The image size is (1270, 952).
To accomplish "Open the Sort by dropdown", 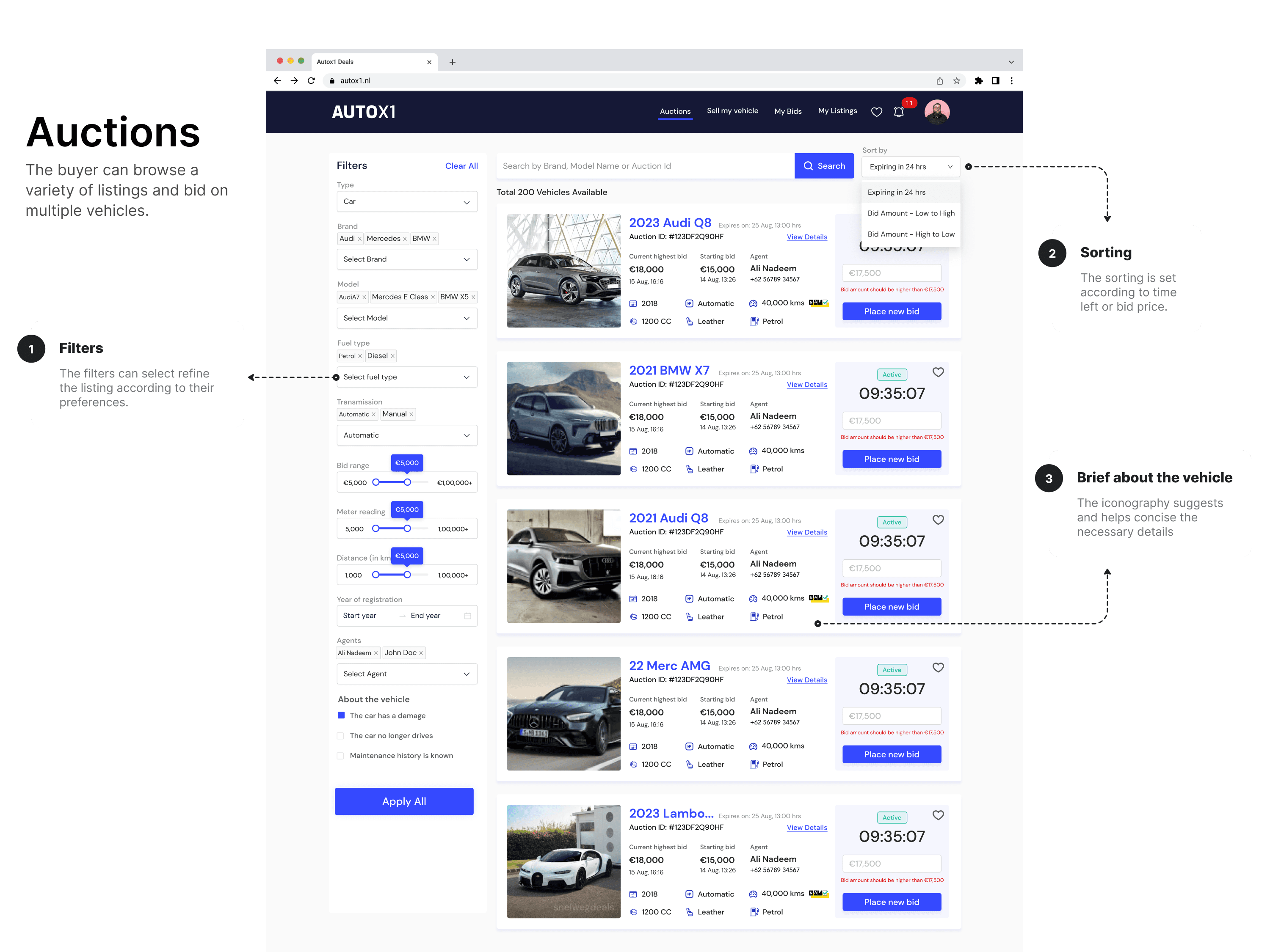I will 911,167.
